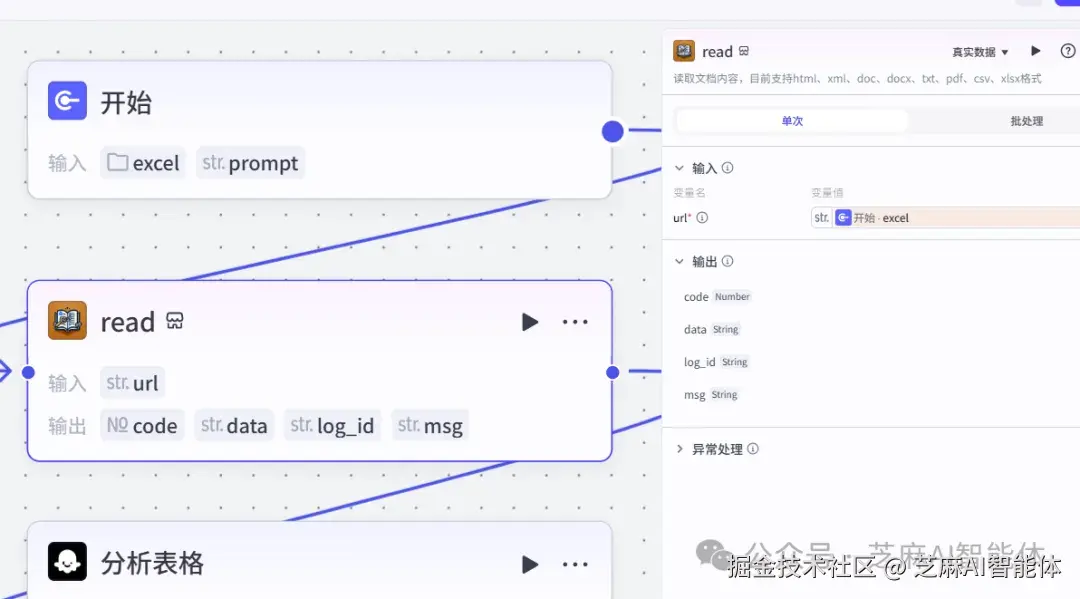Click the 开始 icon inside the url variable value
Viewport: 1080px width, 599px height.
coord(843,217)
